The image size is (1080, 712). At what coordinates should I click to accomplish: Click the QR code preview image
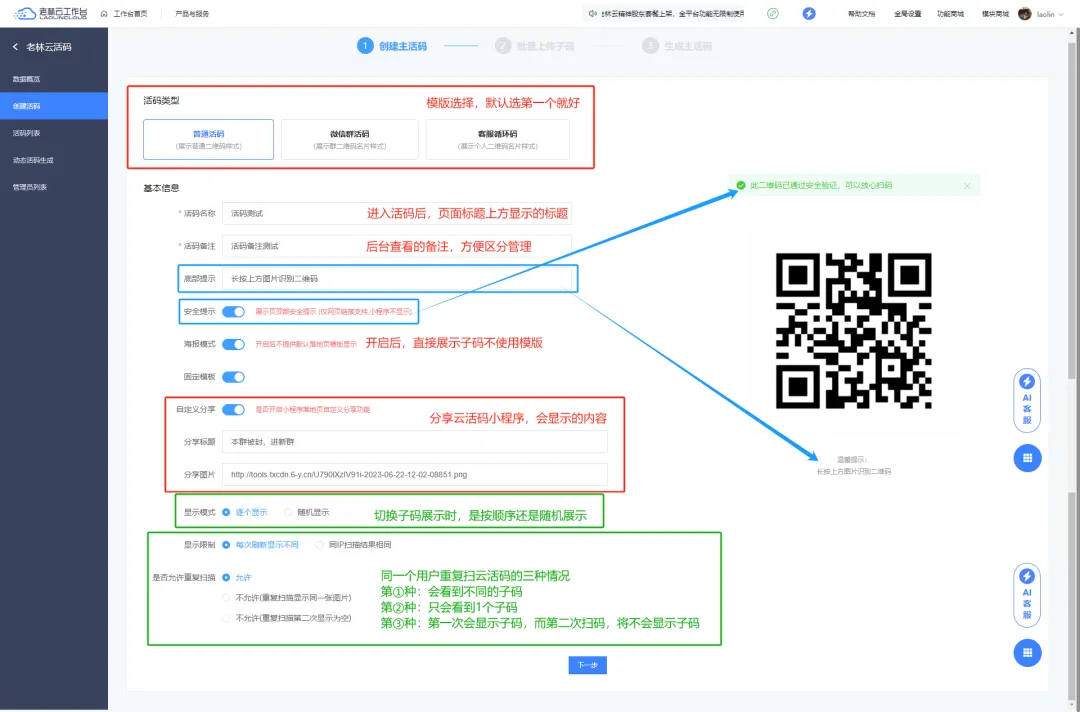pyautogui.click(x=853, y=331)
